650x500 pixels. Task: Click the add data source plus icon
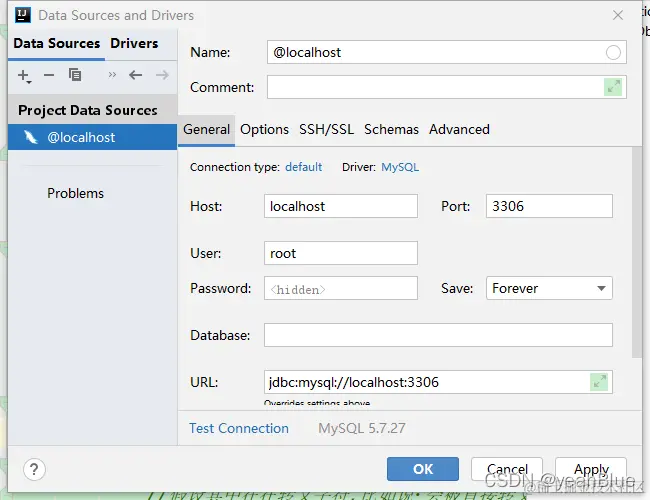click(24, 75)
